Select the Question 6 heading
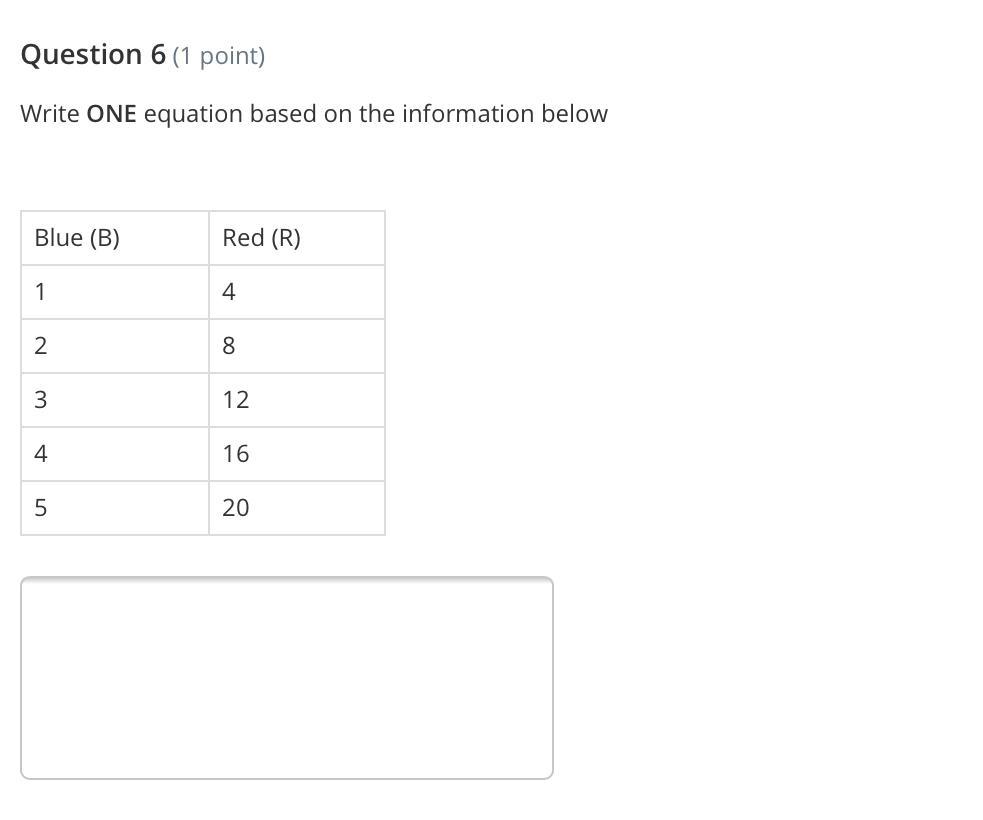 click(x=93, y=55)
